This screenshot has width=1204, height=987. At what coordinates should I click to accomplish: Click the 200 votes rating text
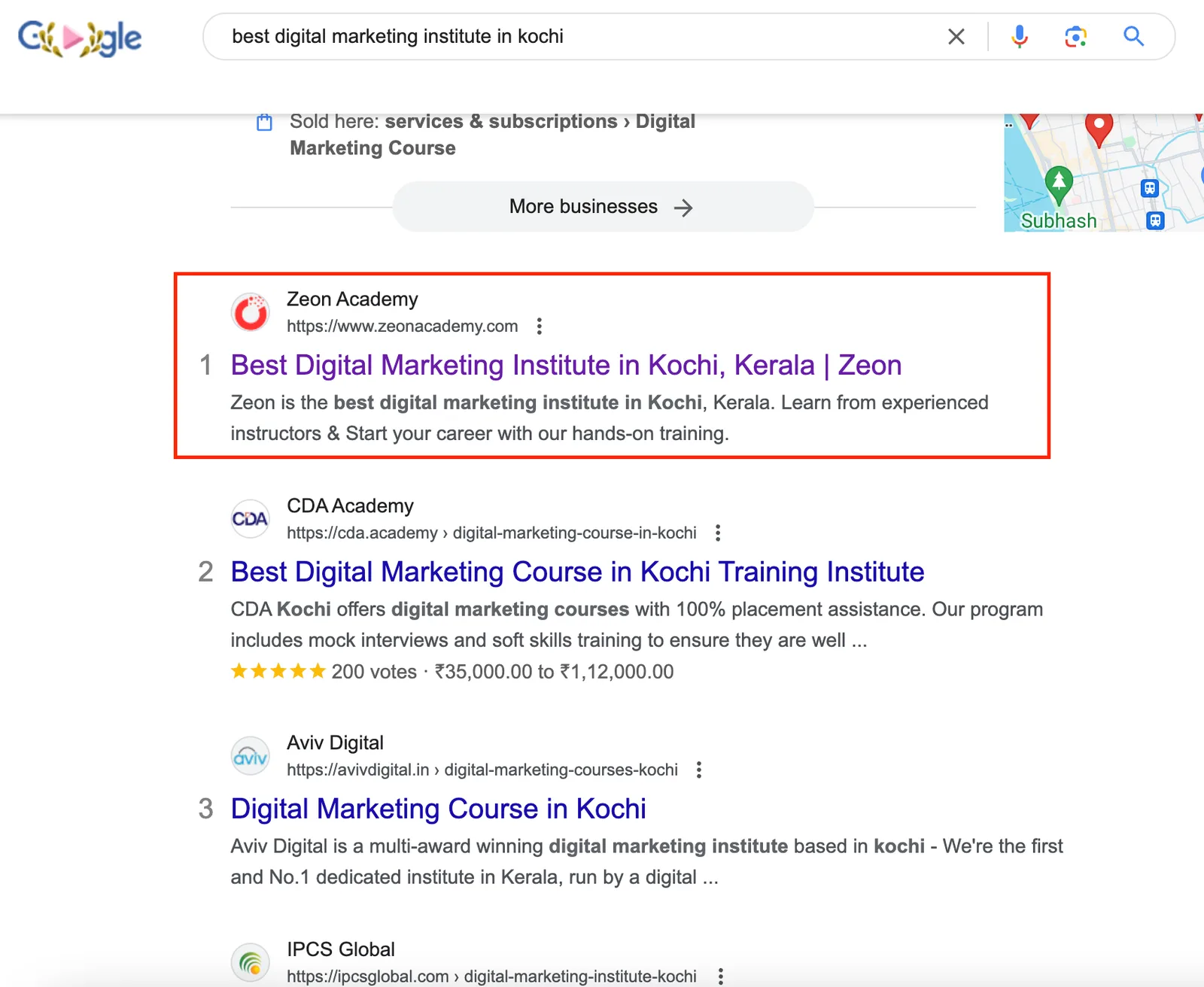pos(374,672)
